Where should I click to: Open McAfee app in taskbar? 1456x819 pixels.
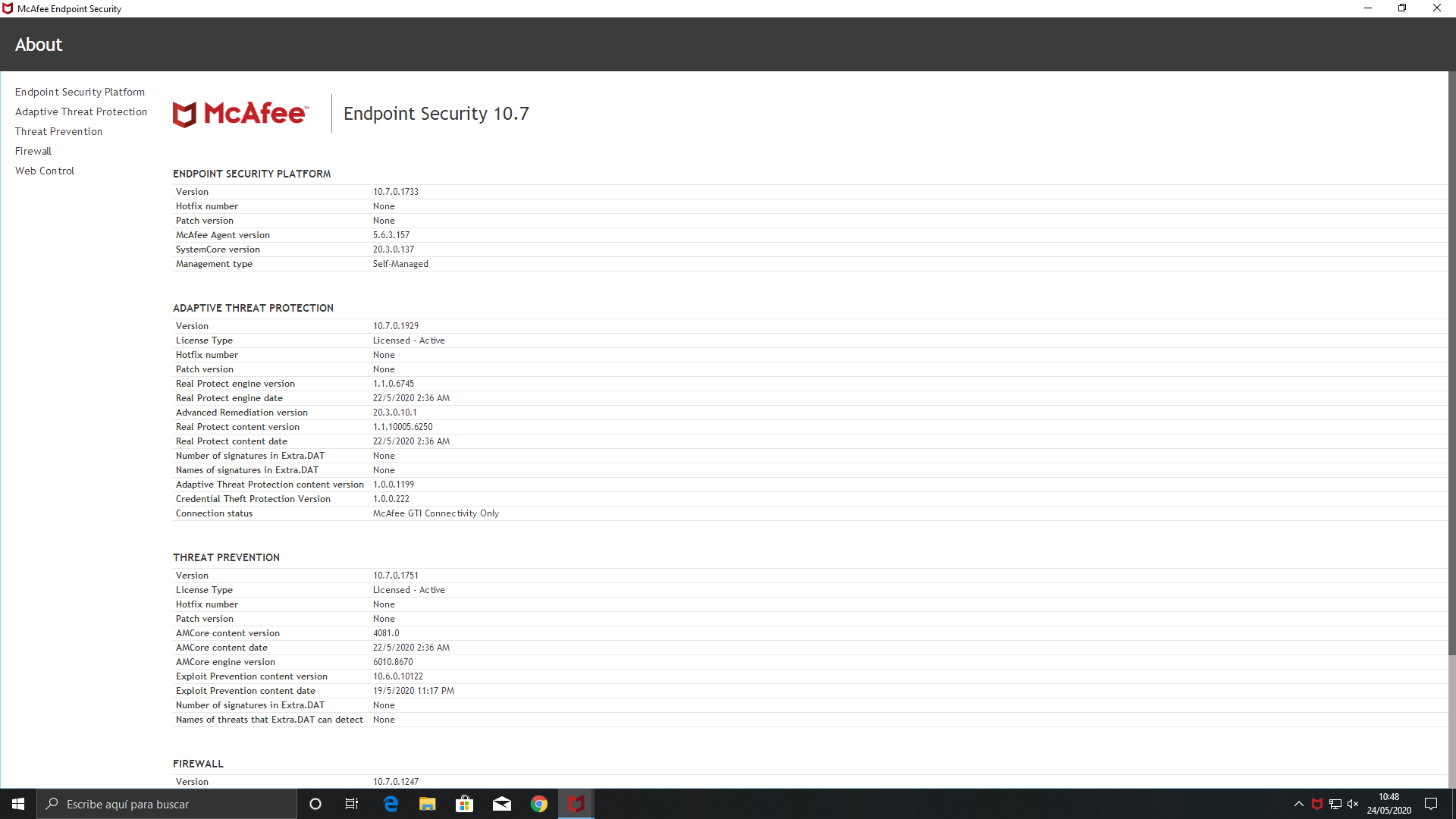point(576,804)
